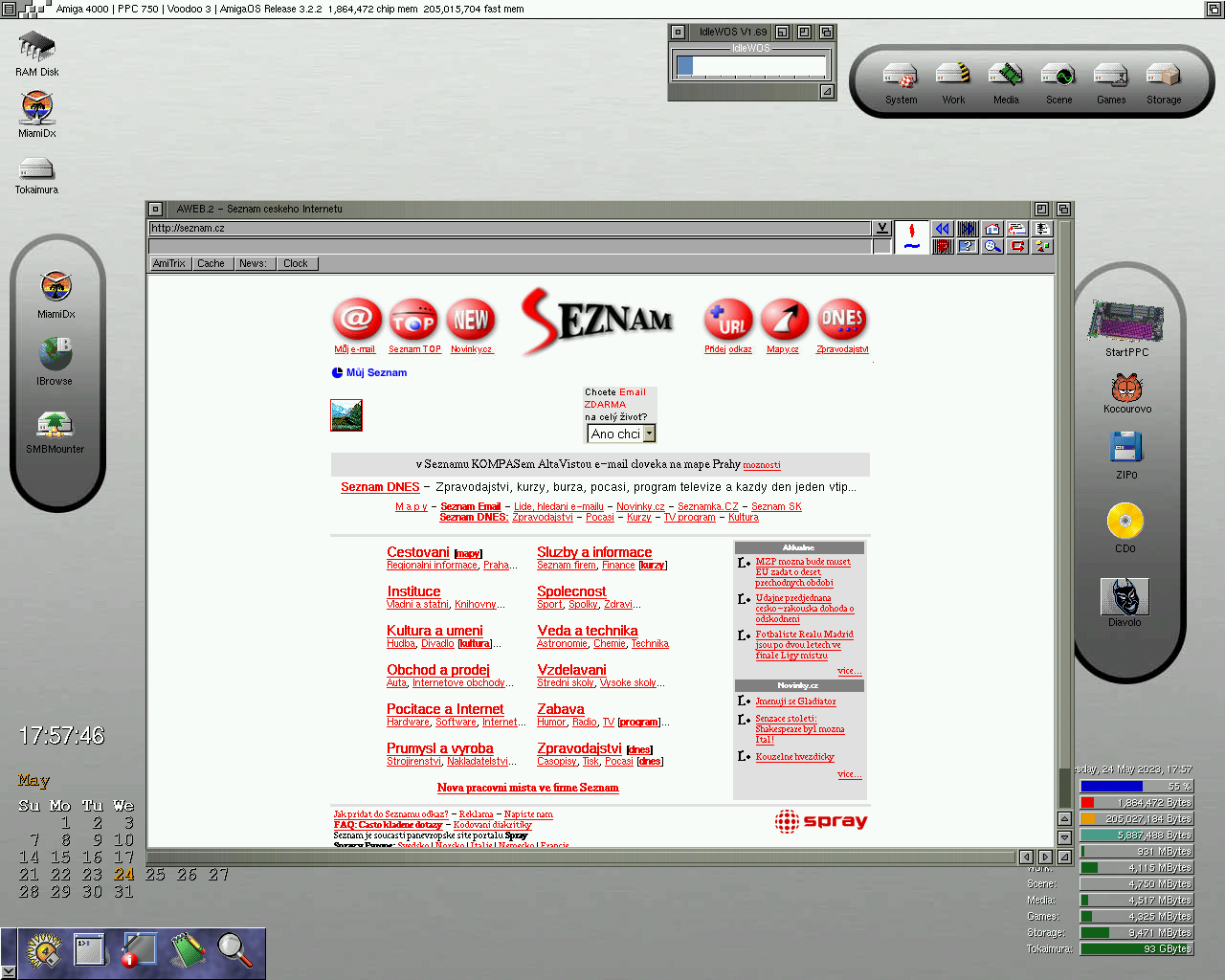Click the Seznam TOP round icon
Viewport: 1225px width, 980px height.
pos(413,320)
